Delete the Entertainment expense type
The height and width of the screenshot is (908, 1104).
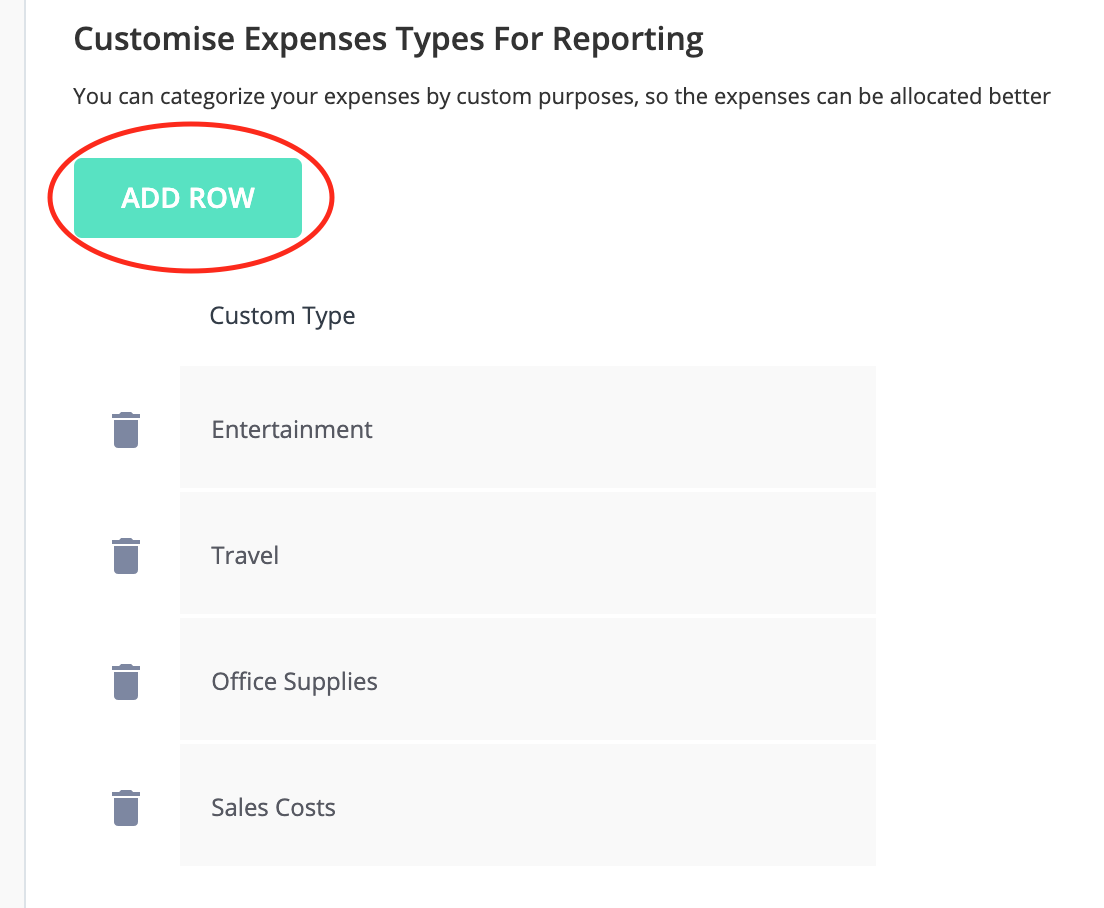pos(126,430)
